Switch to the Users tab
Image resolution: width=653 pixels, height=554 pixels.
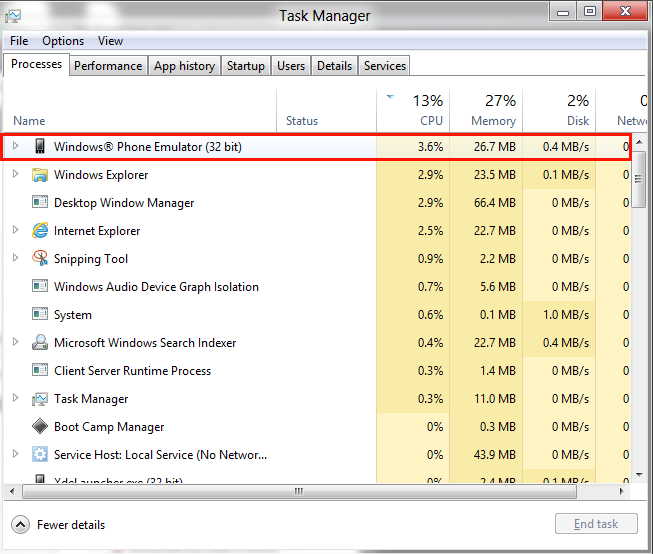pos(291,66)
